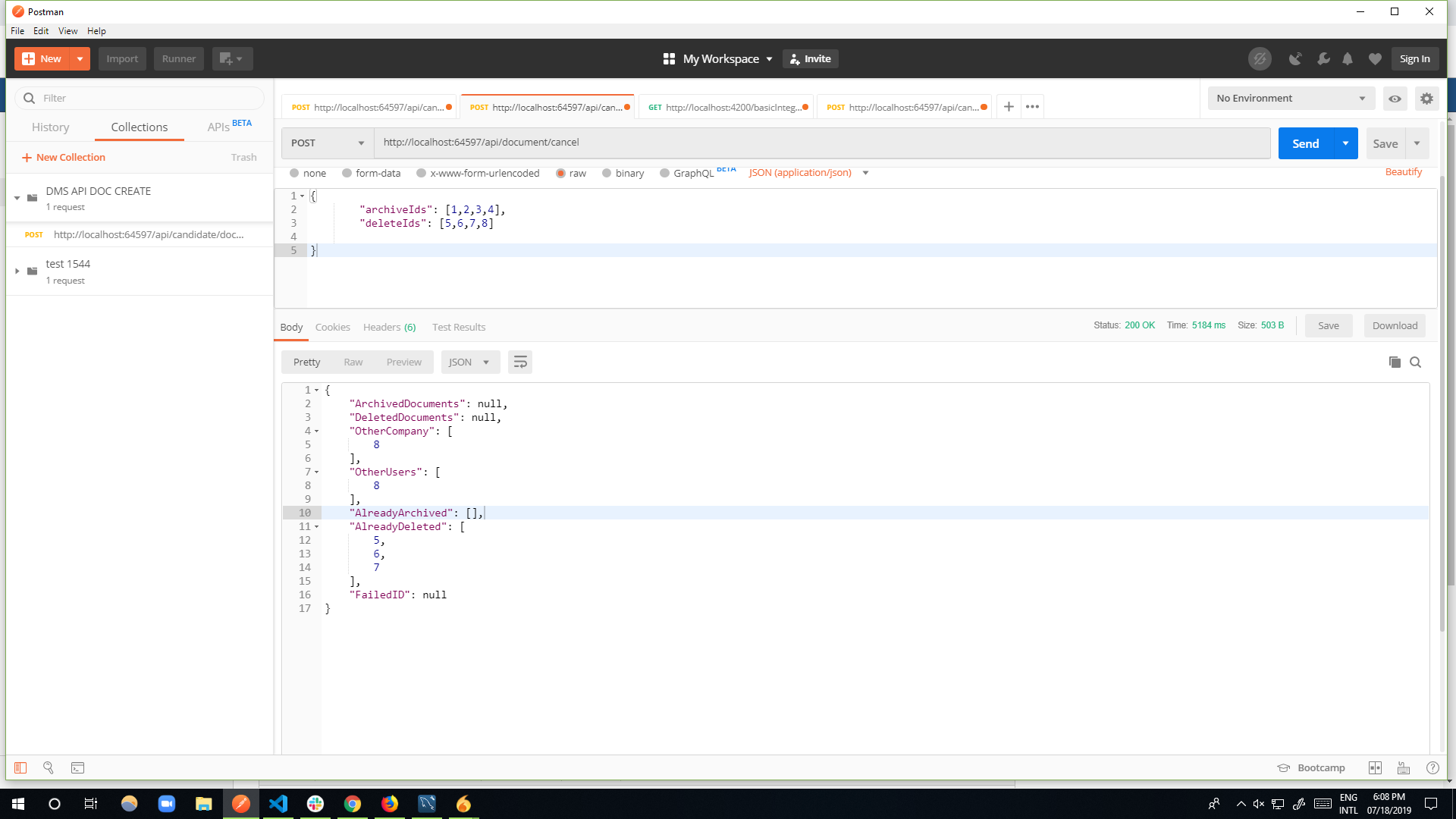Screen dimensions: 1456x819
Task: Open response search magnifier icon
Action: [x=1415, y=362]
